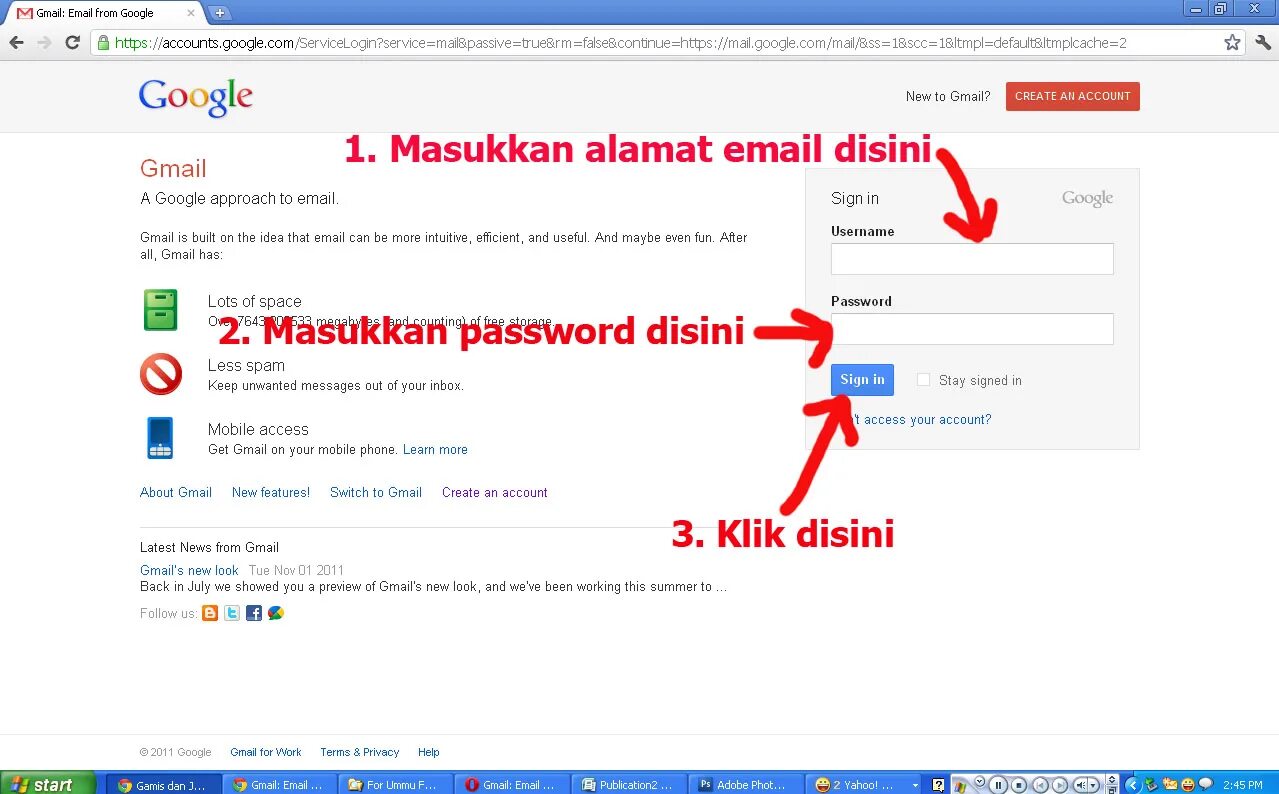Open the Terms & Privacy footer link

click(360, 752)
